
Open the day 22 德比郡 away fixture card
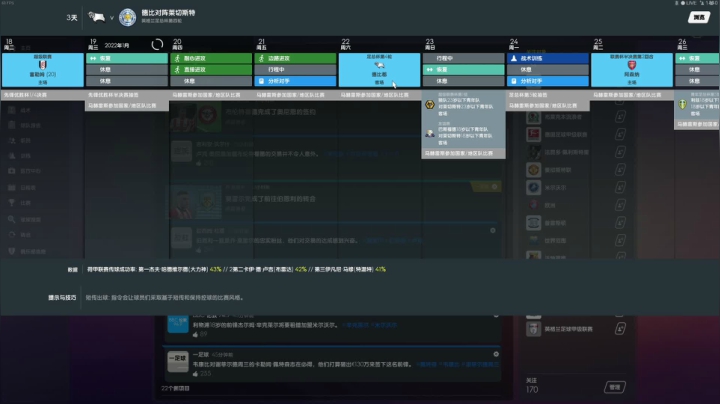pyautogui.click(x=379, y=70)
